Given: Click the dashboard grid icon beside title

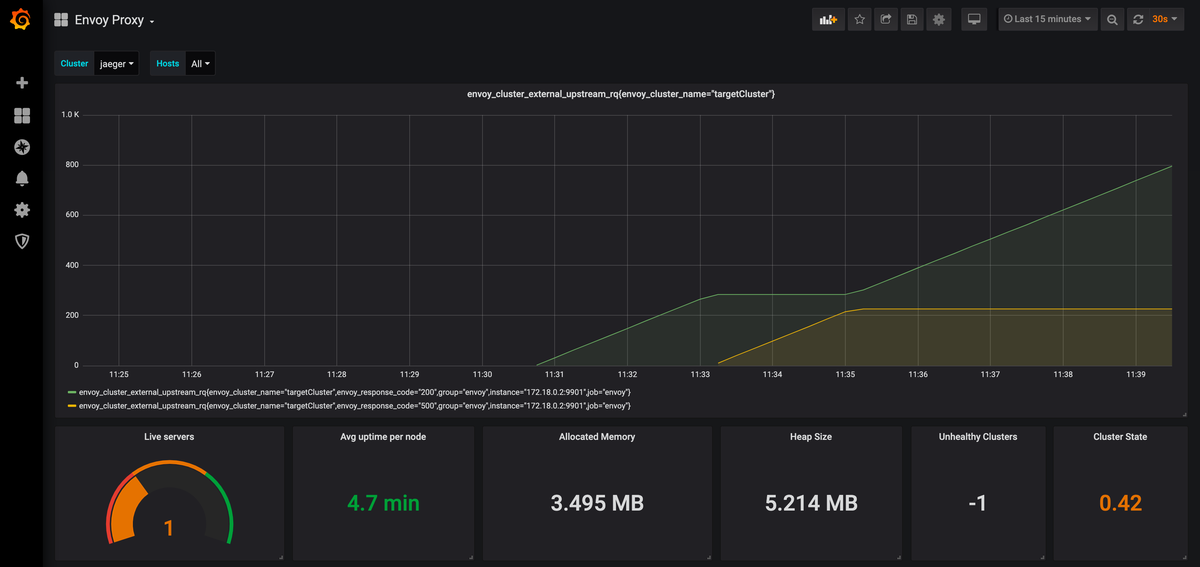Looking at the screenshot, I should (61, 20).
